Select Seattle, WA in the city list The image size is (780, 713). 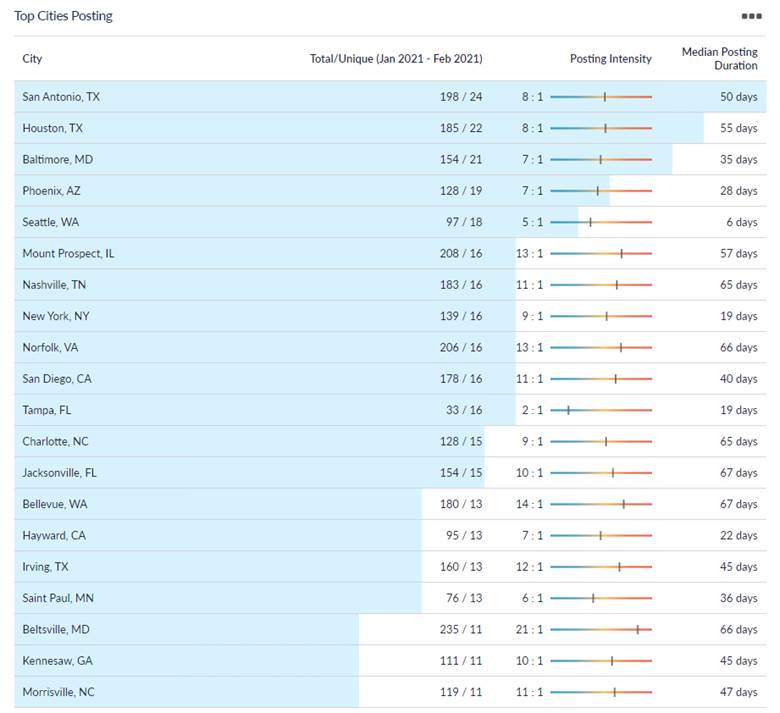(x=51, y=222)
